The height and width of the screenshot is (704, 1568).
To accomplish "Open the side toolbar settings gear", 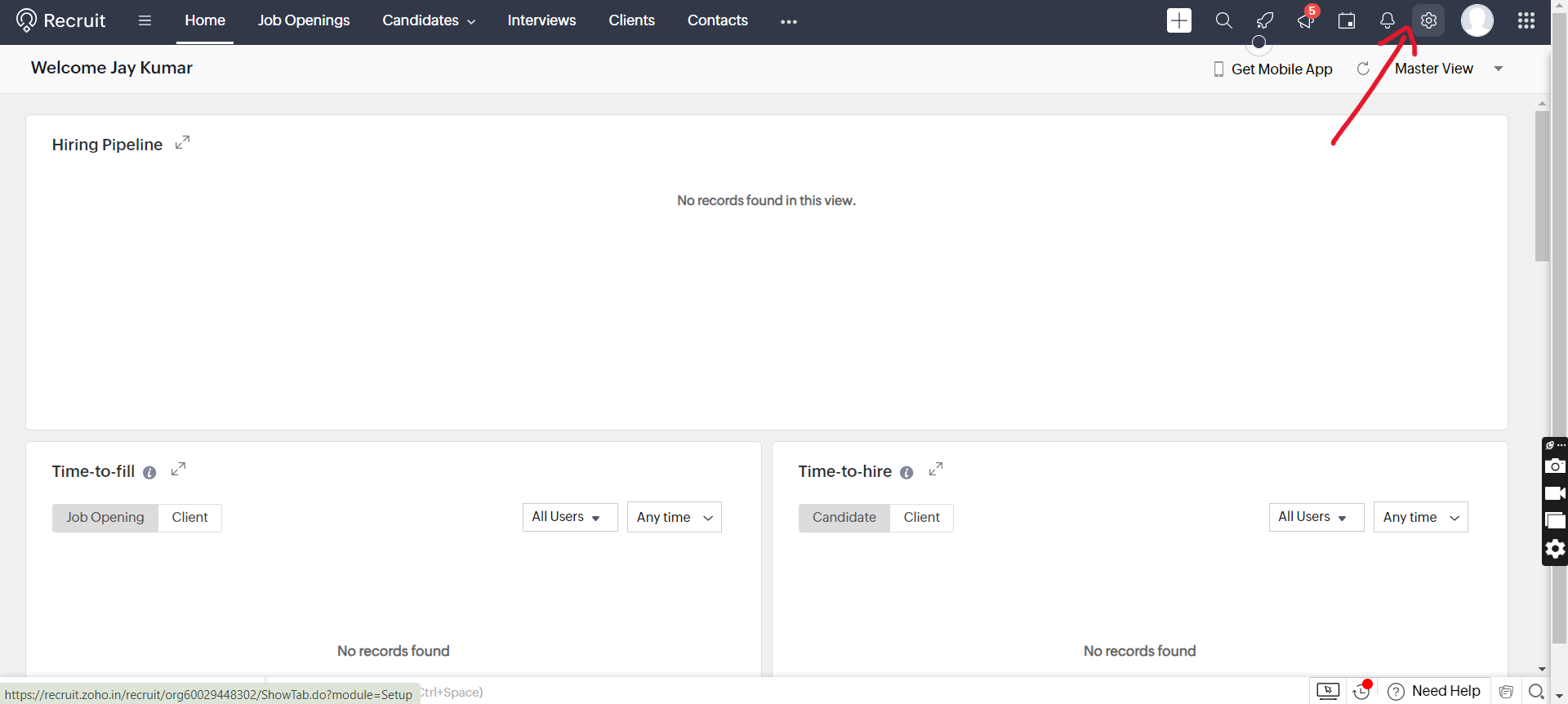I will (x=1555, y=549).
